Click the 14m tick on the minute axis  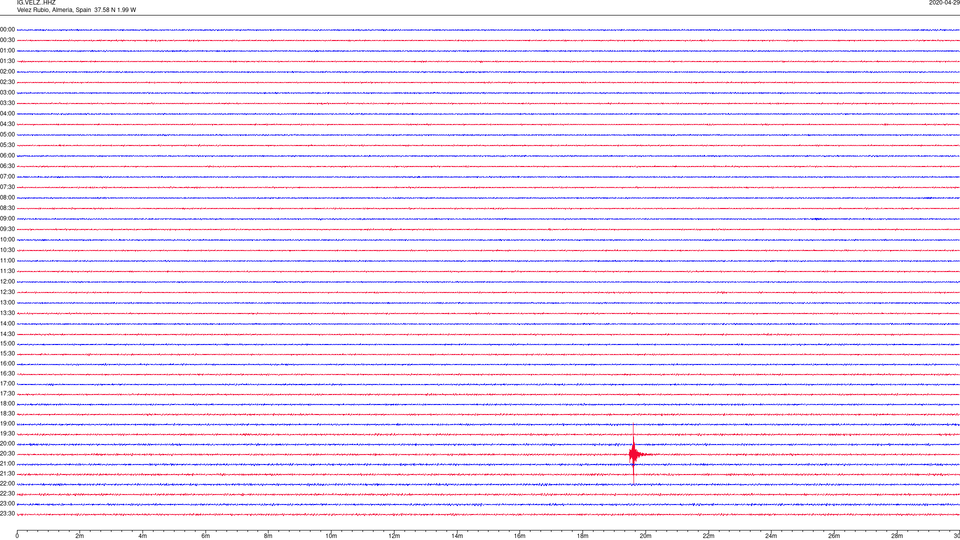click(457, 536)
